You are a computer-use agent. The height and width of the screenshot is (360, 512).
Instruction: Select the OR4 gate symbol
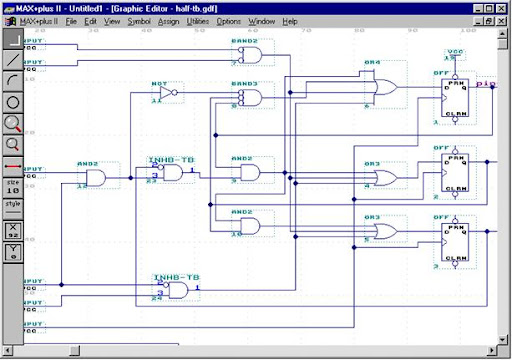[x=386, y=87]
